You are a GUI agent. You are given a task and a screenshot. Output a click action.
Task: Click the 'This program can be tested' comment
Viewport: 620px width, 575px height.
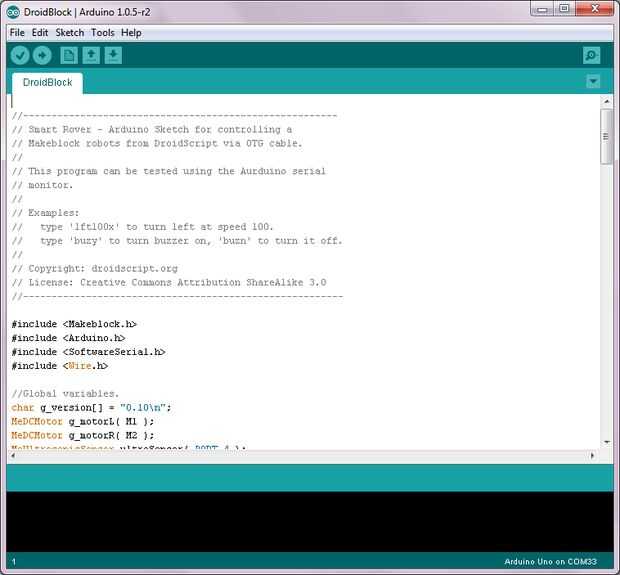(x=168, y=171)
